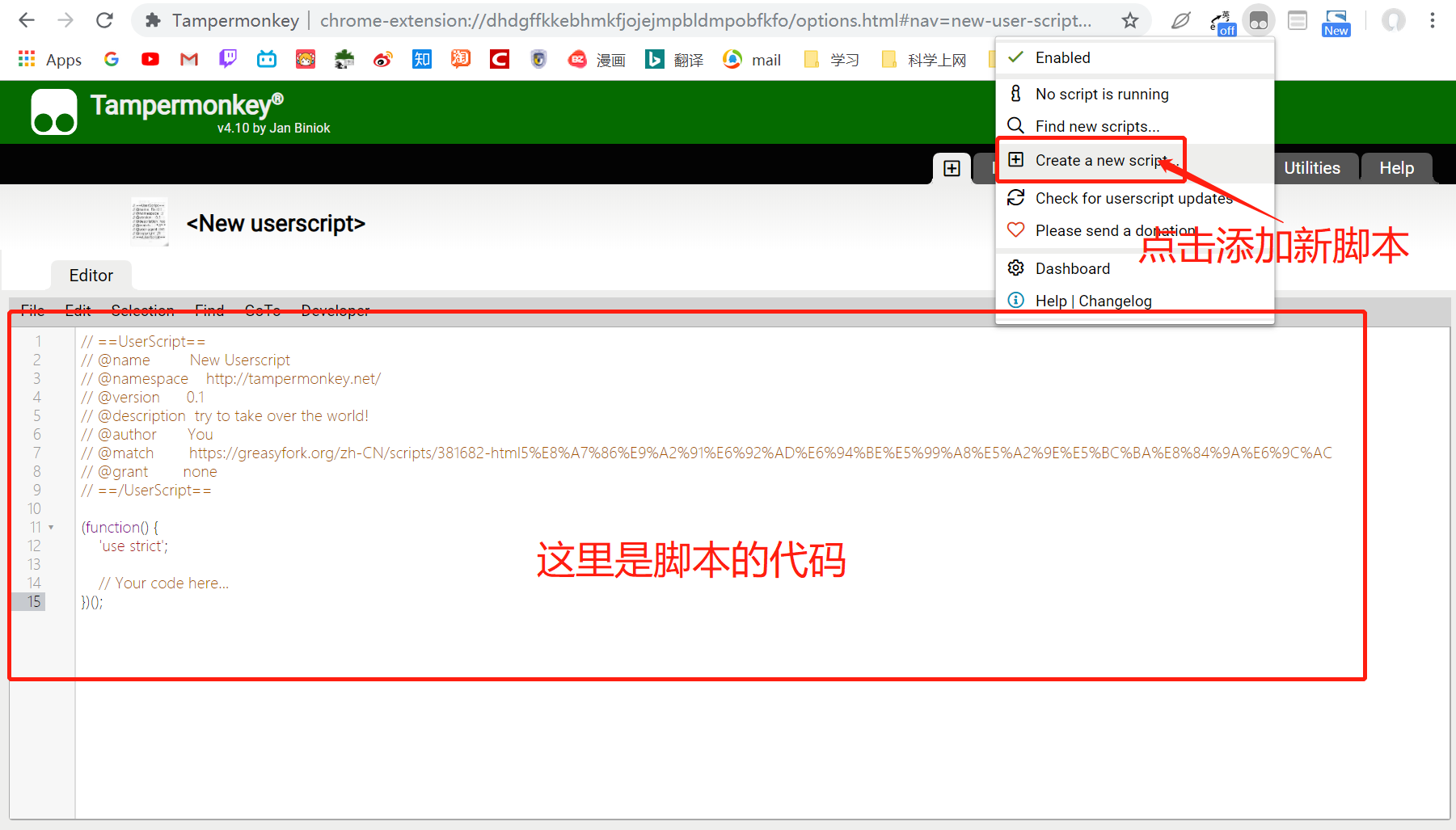Click No script is running entry

[1135, 94]
